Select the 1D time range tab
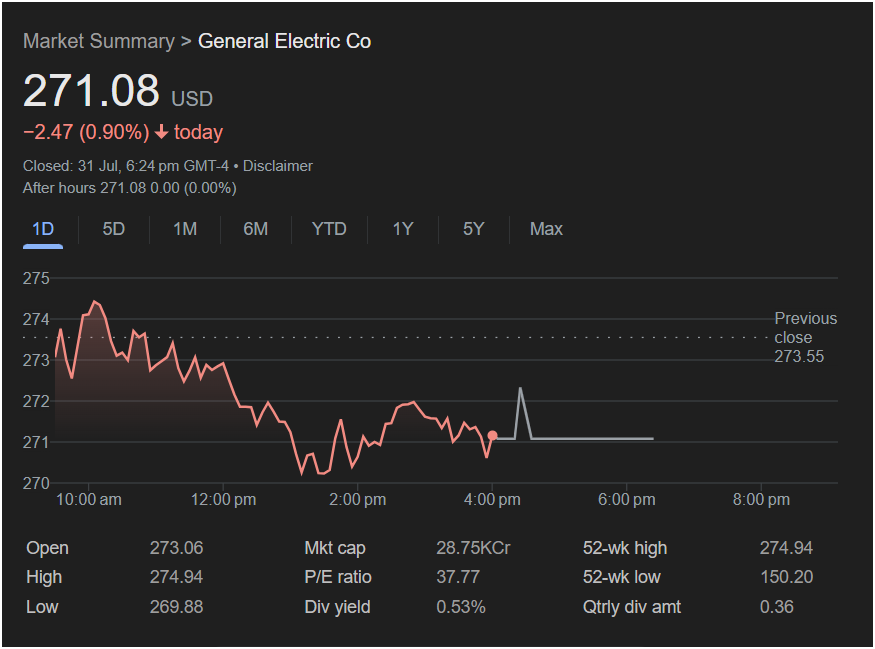 click(43, 229)
